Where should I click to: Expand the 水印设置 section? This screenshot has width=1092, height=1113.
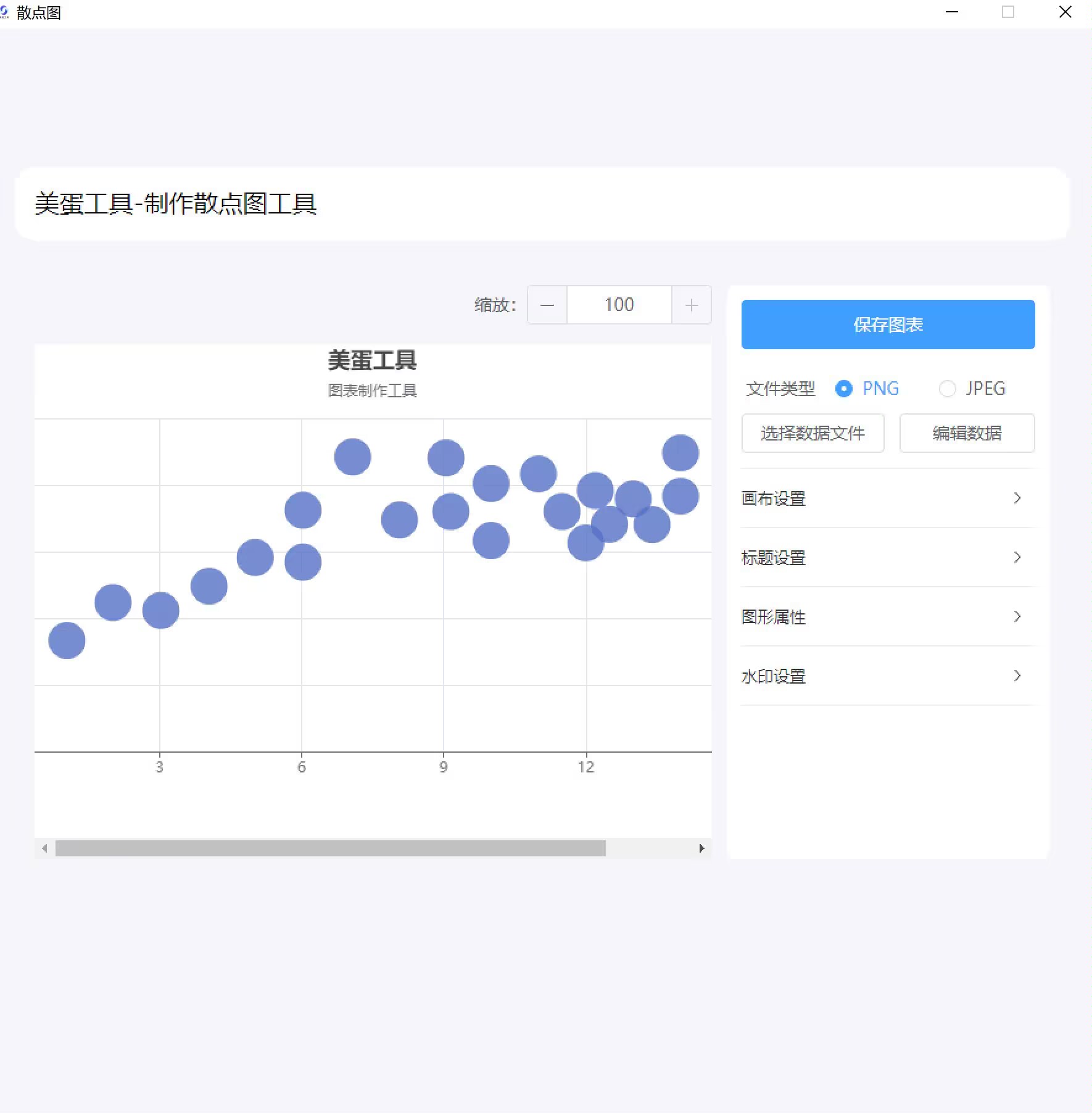(887, 676)
